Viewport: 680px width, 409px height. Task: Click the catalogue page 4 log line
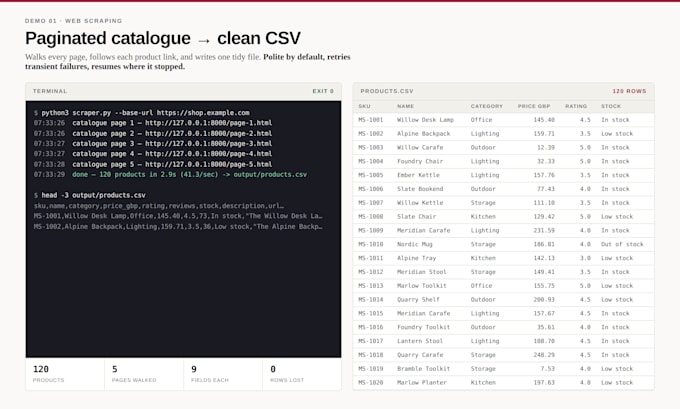coord(153,154)
